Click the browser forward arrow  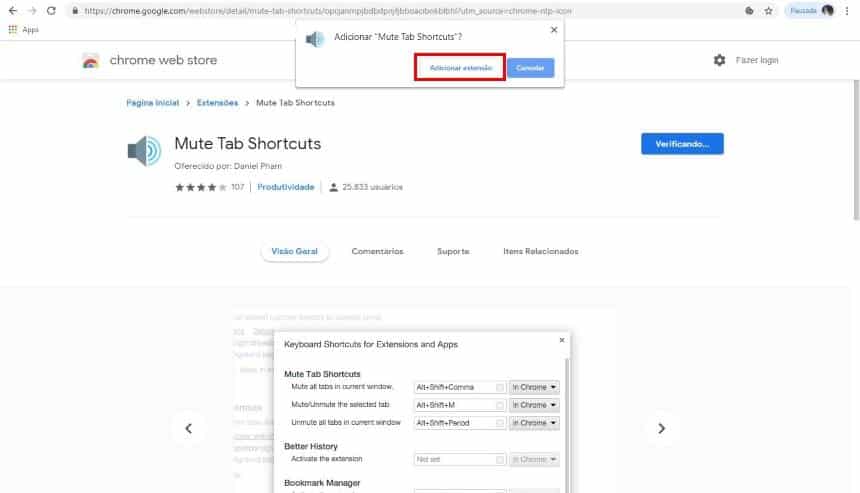pyautogui.click(x=32, y=10)
